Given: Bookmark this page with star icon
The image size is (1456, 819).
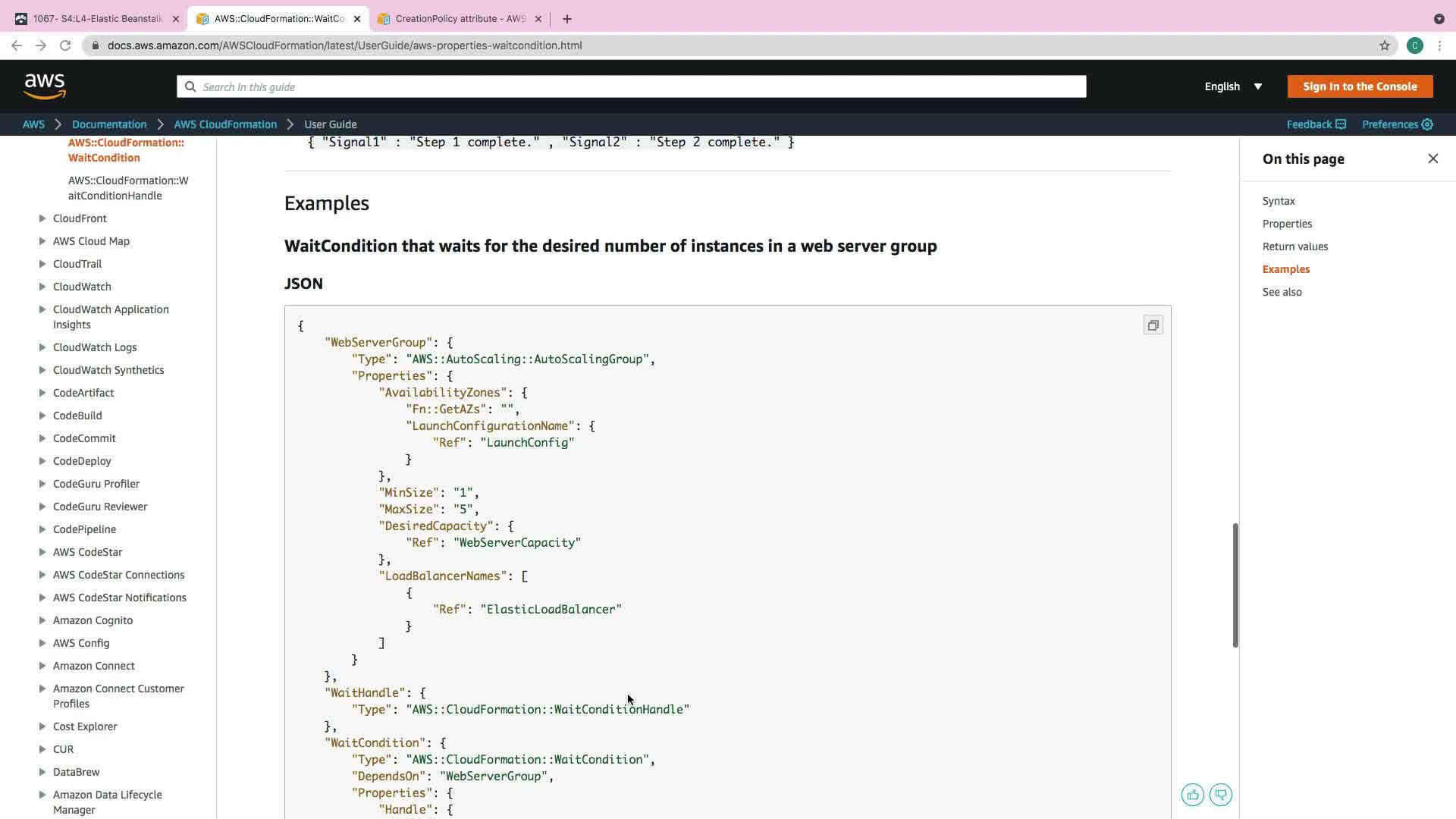Looking at the screenshot, I should 1385,45.
